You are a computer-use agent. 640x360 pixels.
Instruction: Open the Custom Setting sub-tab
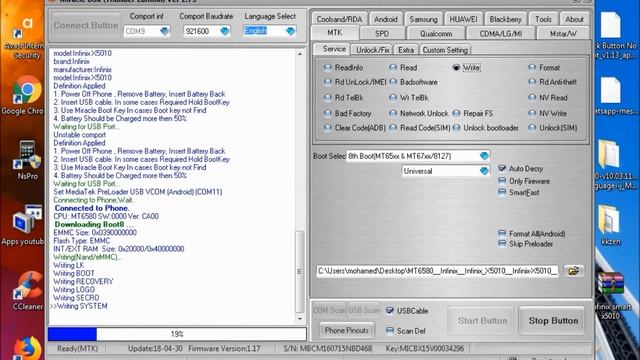[x=445, y=50]
